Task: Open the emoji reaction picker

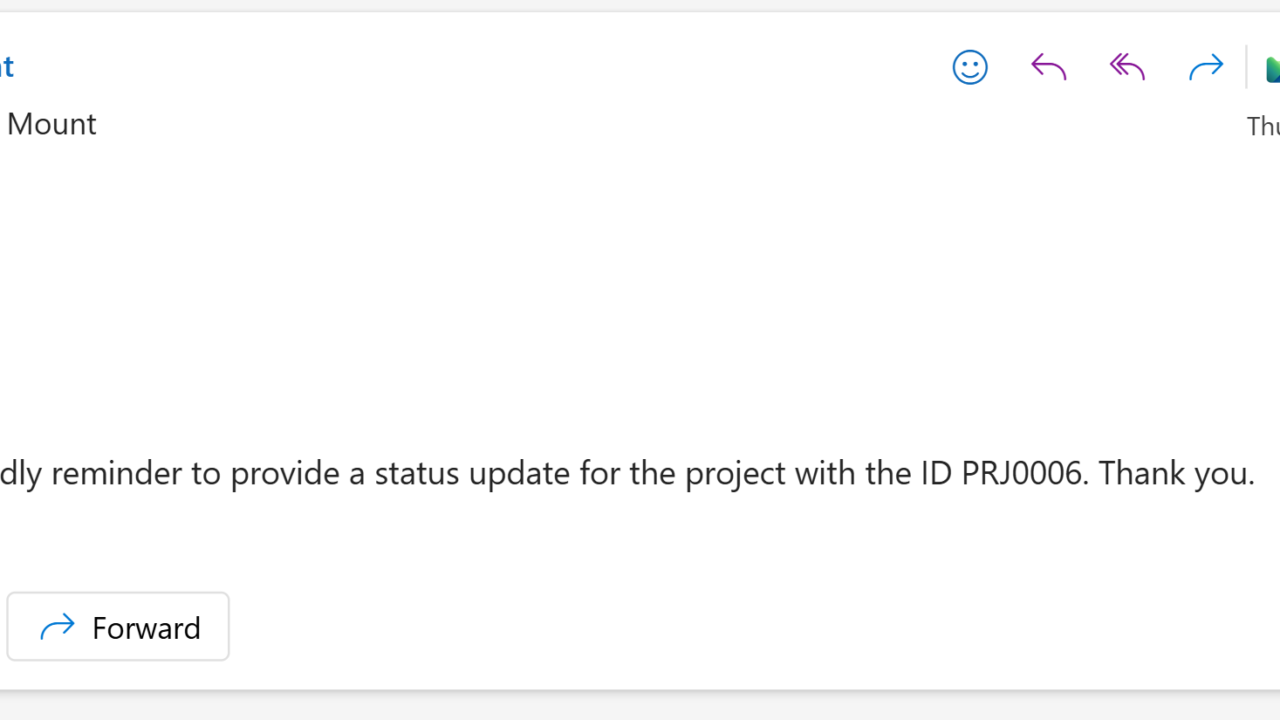Action: (969, 67)
